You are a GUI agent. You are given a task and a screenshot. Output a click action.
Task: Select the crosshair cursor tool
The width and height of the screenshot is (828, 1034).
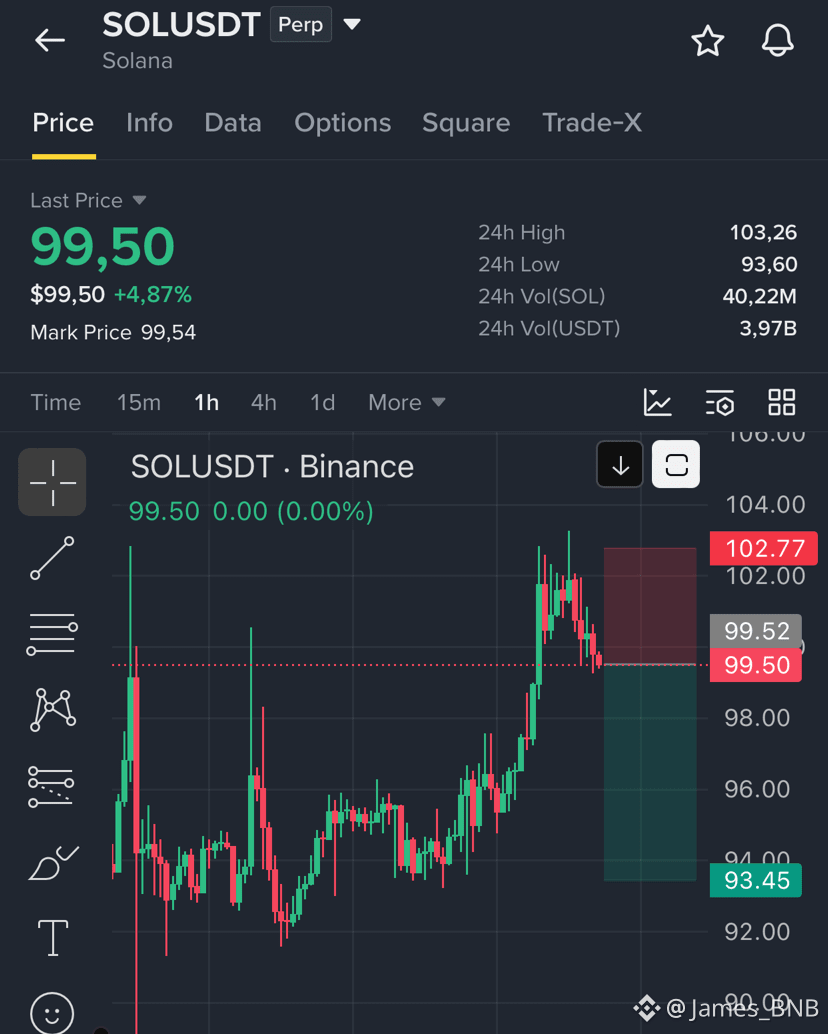52,482
